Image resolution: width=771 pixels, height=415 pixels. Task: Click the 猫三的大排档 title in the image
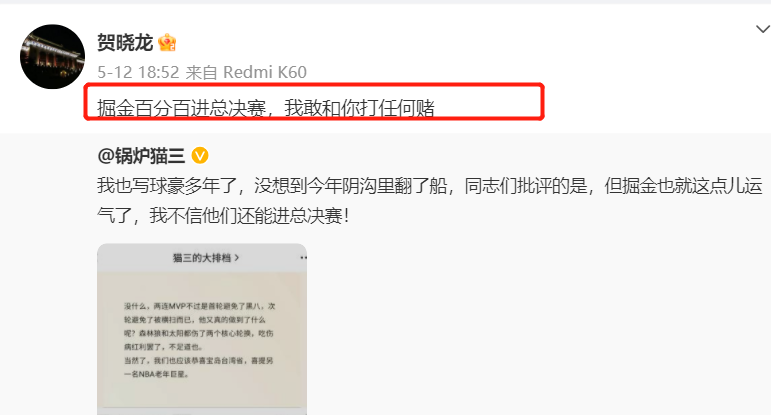click(x=202, y=258)
